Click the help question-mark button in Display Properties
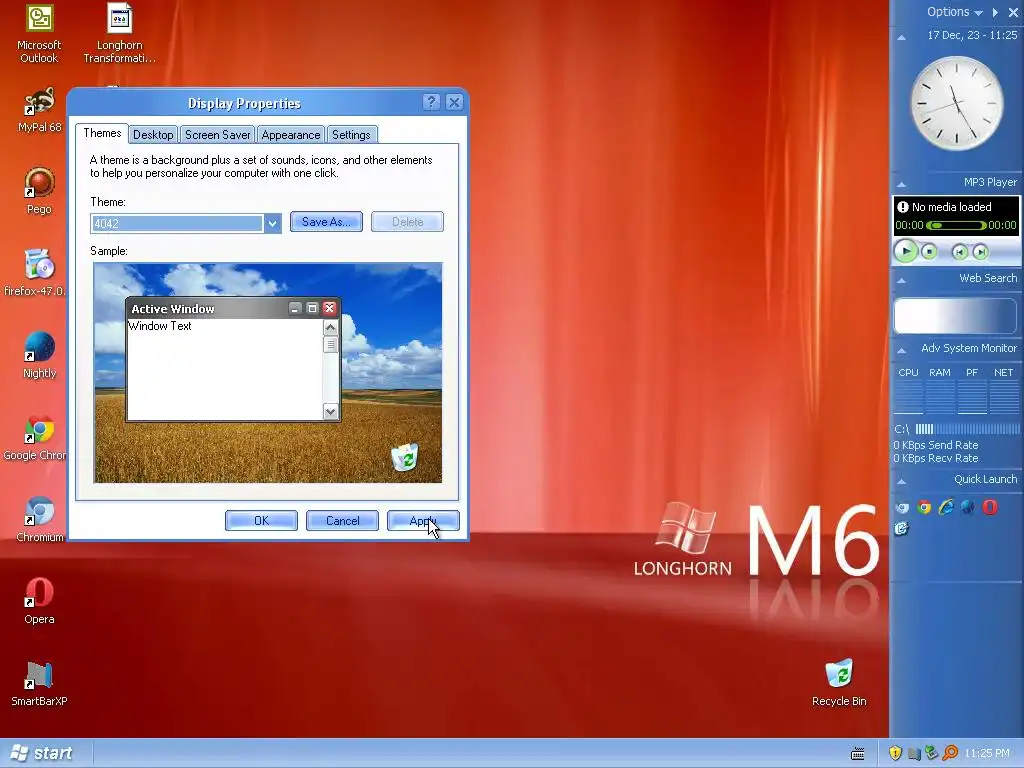This screenshot has height=768, width=1024. pos(431,103)
